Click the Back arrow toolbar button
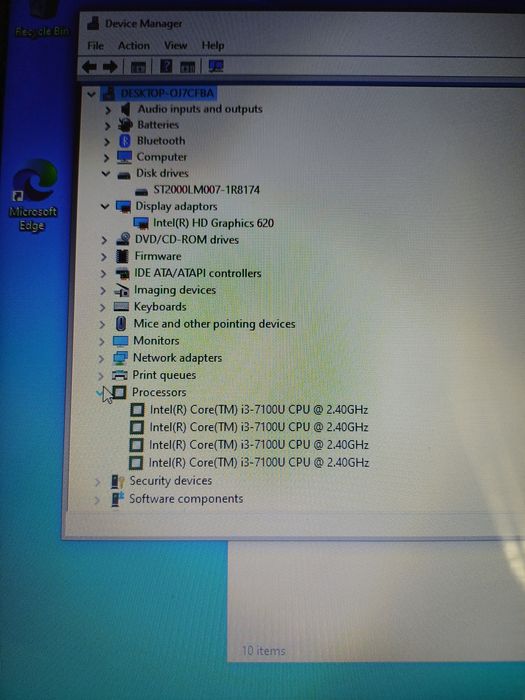This screenshot has height=700, width=525. coord(89,67)
